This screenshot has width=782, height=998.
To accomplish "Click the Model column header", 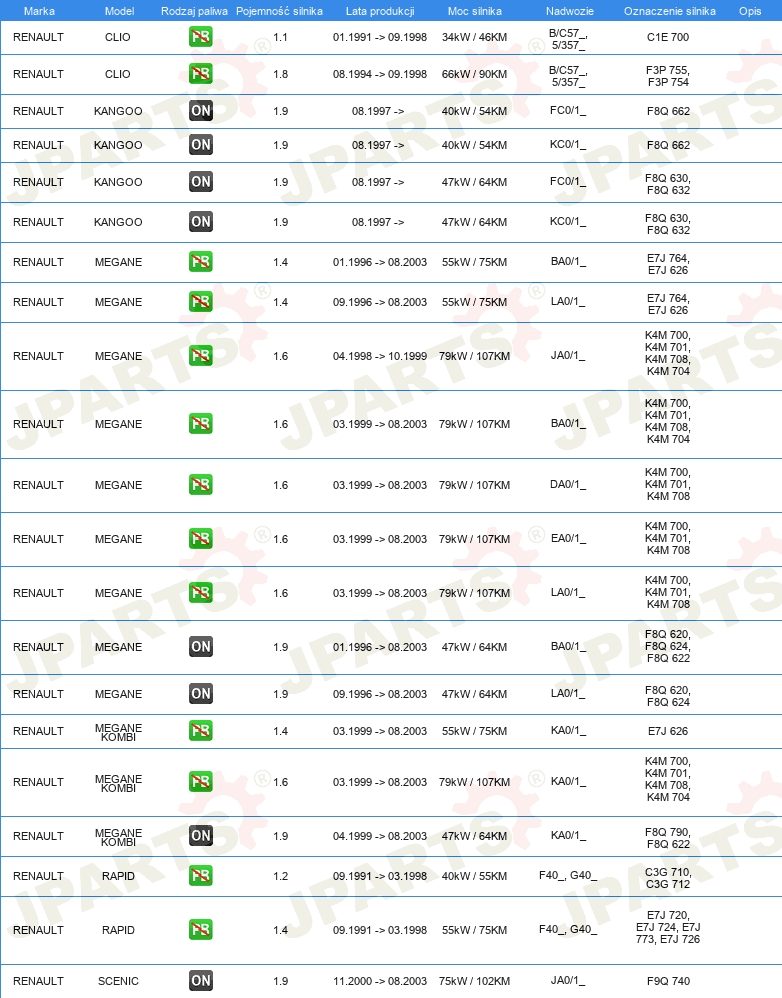I will tap(119, 11).
